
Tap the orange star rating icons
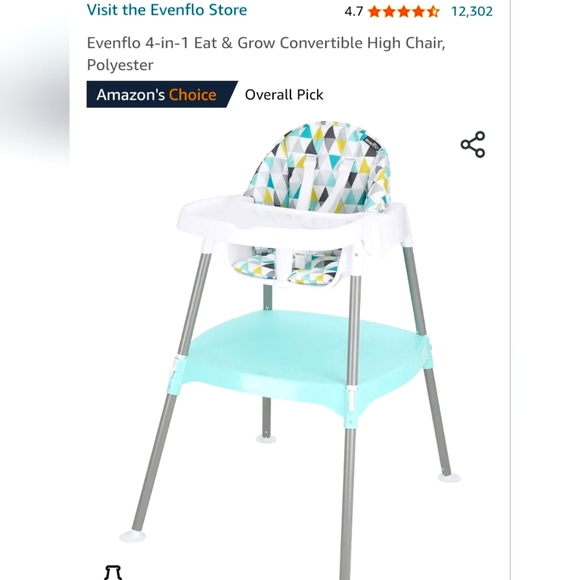[404, 11]
